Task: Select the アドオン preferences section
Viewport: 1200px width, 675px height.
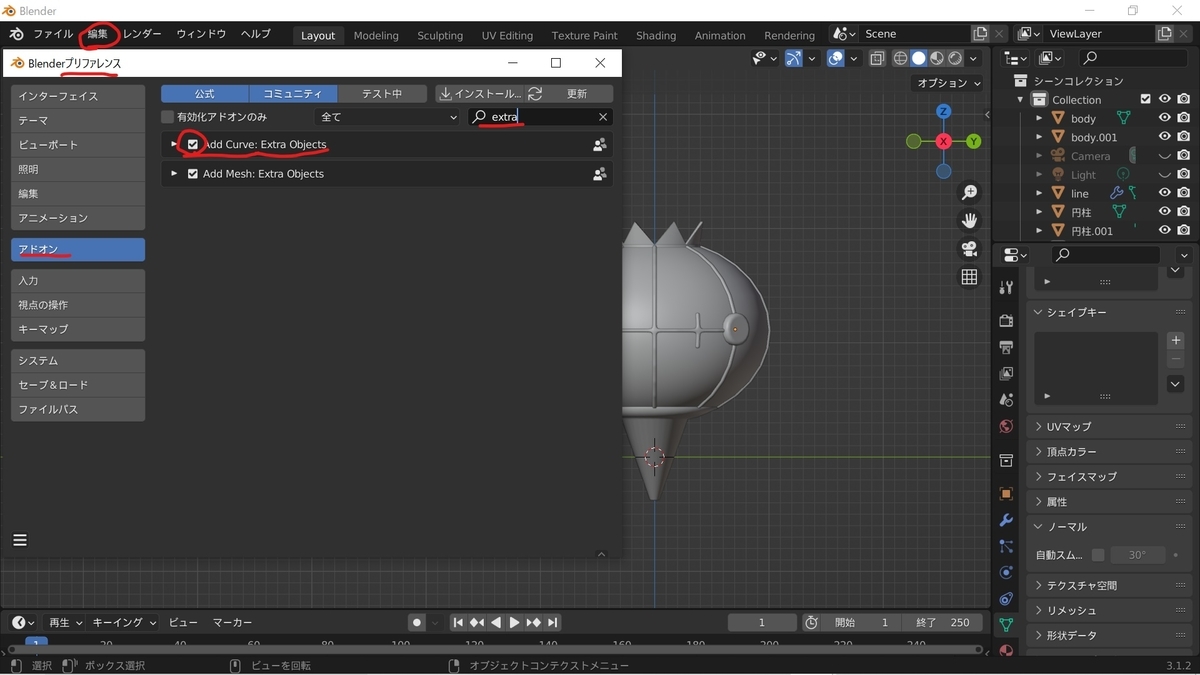Action: pos(78,249)
